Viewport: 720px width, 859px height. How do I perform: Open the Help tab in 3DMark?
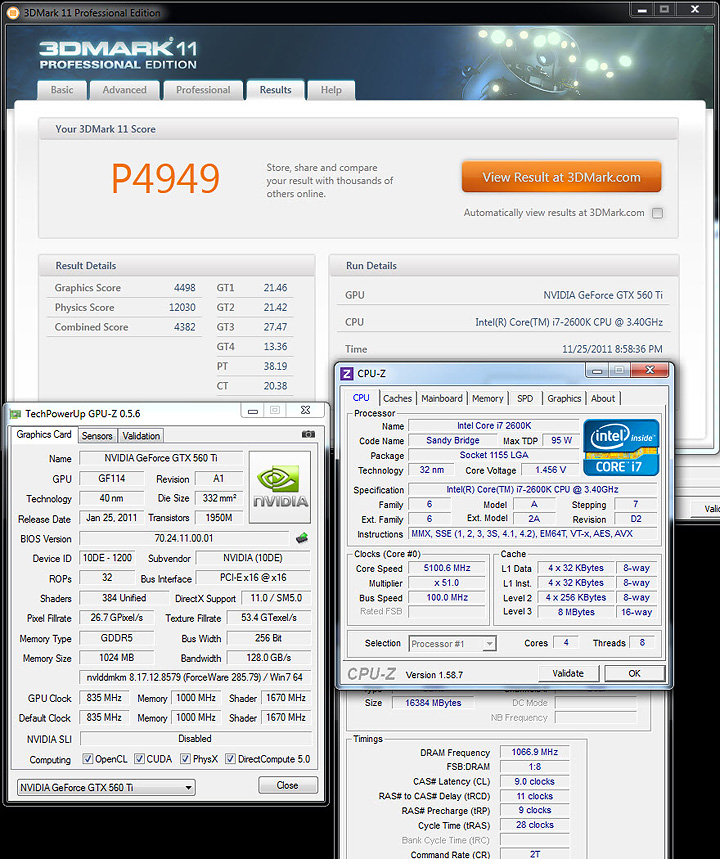[331, 90]
